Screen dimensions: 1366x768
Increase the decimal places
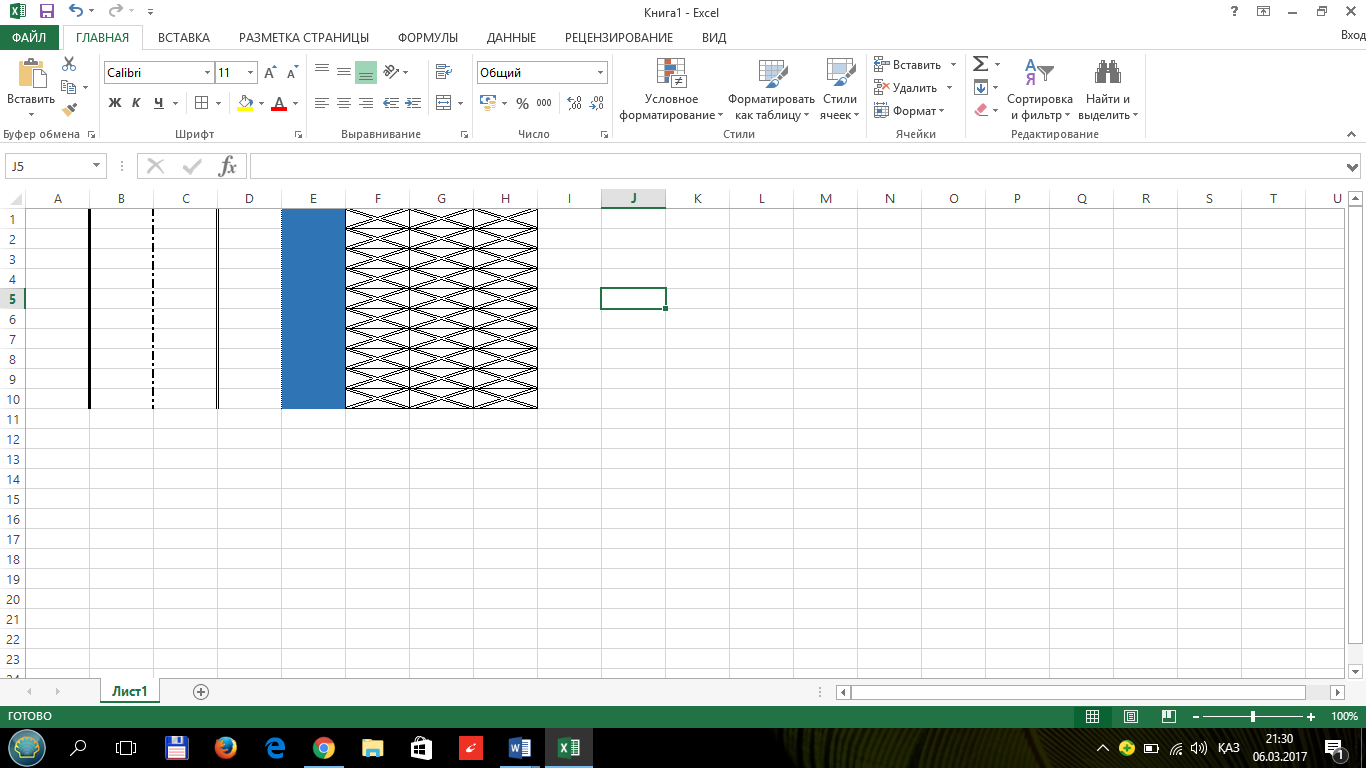[x=574, y=103]
